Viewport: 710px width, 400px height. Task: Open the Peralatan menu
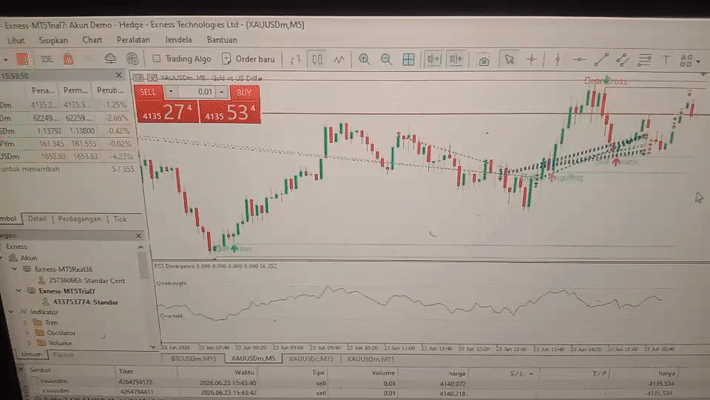pos(133,40)
